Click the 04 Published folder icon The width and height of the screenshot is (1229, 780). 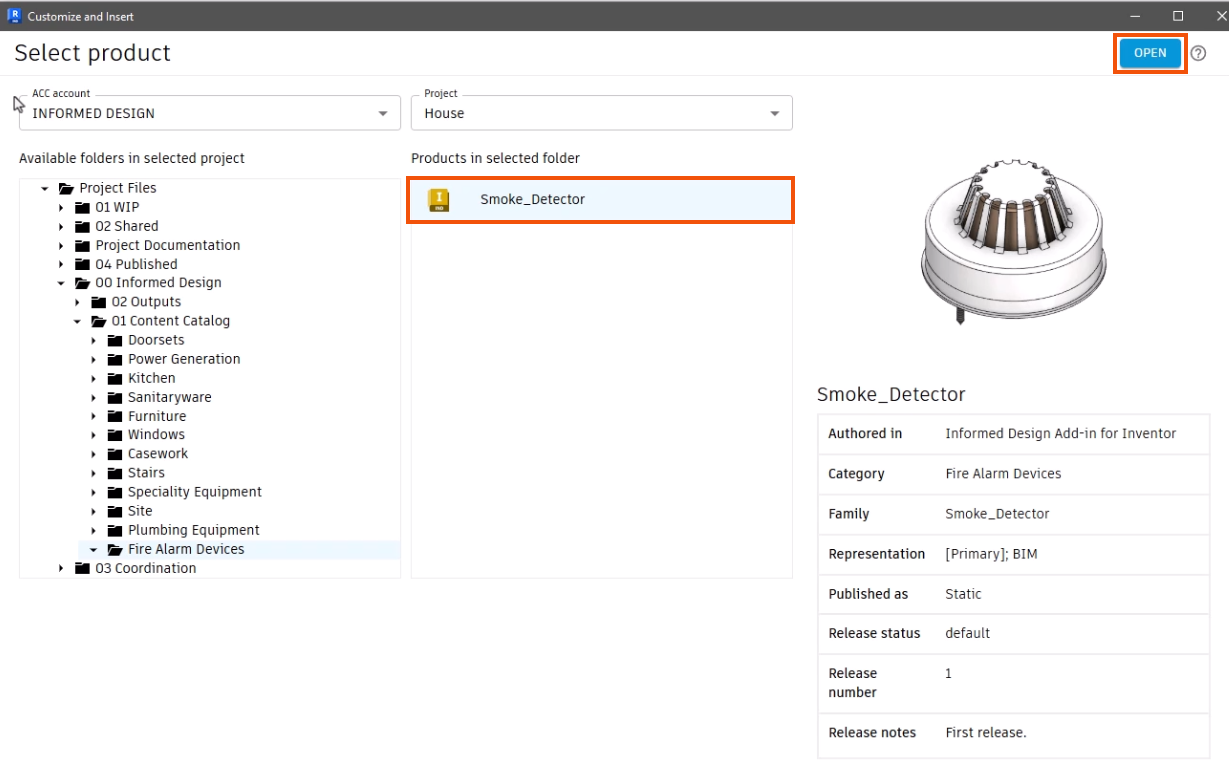(83, 264)
